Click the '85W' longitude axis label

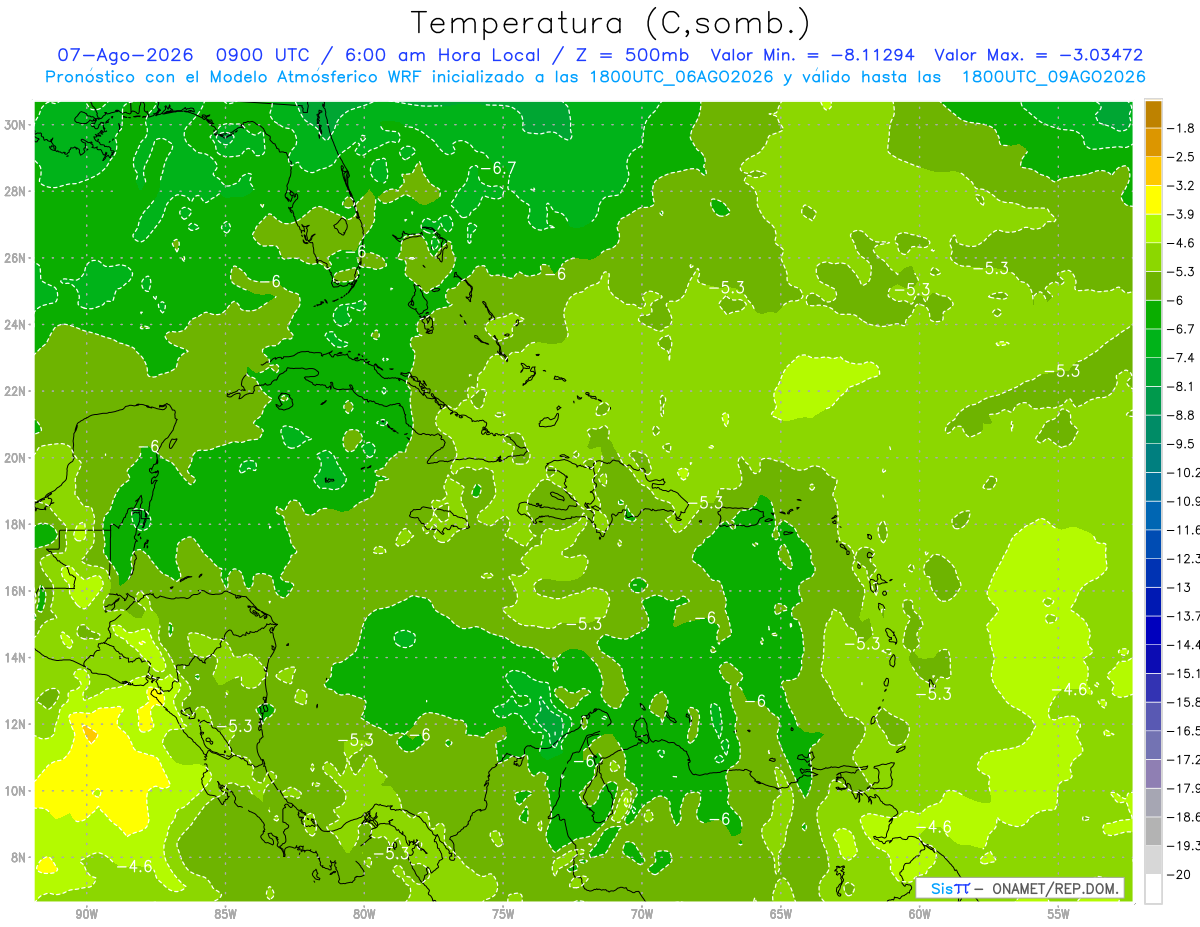click(225, 914)
